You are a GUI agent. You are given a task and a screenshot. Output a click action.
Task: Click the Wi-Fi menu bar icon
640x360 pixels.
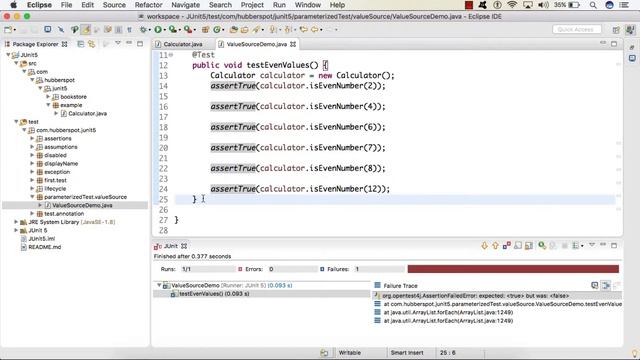512,5
